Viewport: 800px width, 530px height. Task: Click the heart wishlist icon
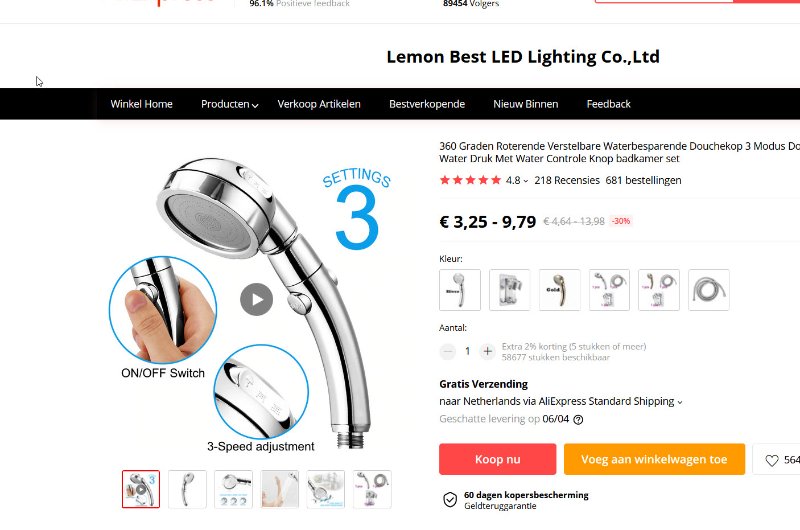pyautogui.click(x=771, y=460)
